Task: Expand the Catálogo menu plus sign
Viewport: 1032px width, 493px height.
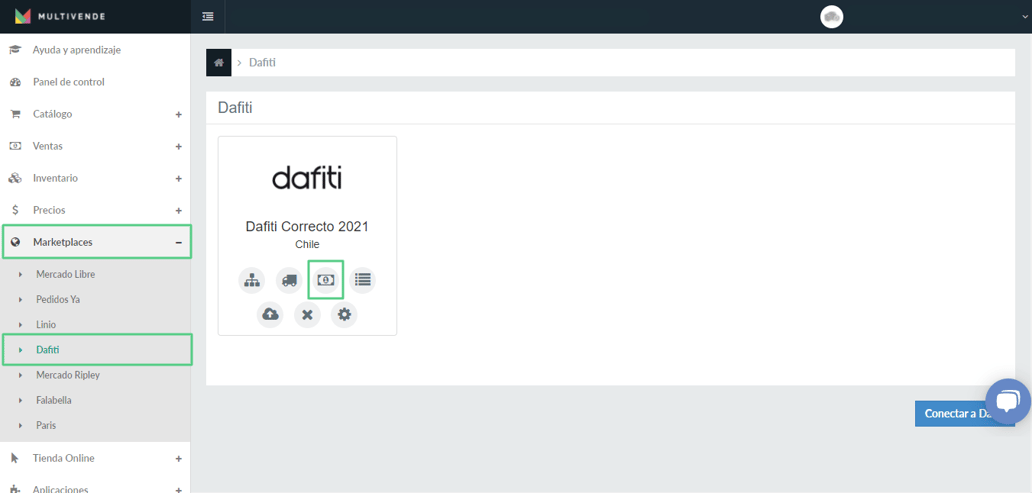Action: (178, 115)
